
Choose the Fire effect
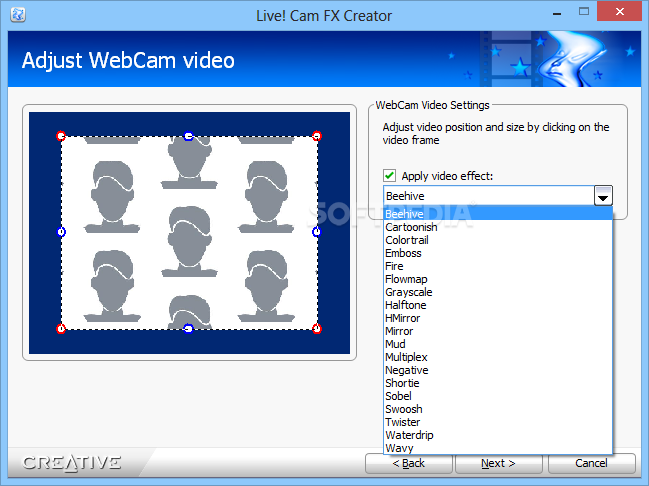point(498,266)
